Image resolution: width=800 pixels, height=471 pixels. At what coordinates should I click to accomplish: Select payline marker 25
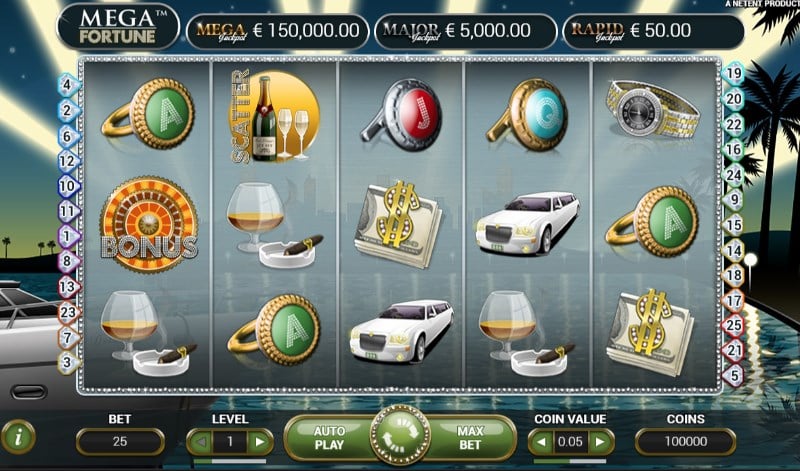[734, 325]
